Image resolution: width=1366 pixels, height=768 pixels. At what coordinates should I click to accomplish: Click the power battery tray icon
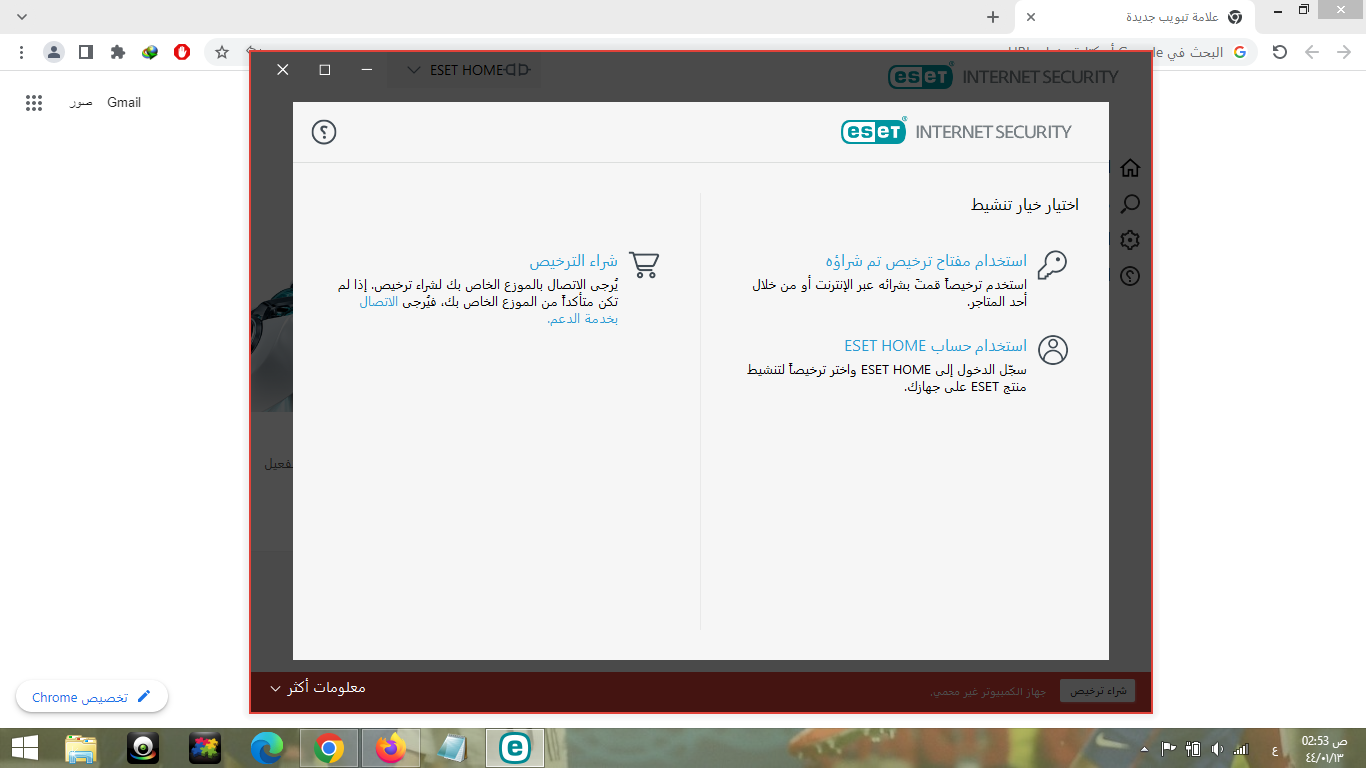1192,749
